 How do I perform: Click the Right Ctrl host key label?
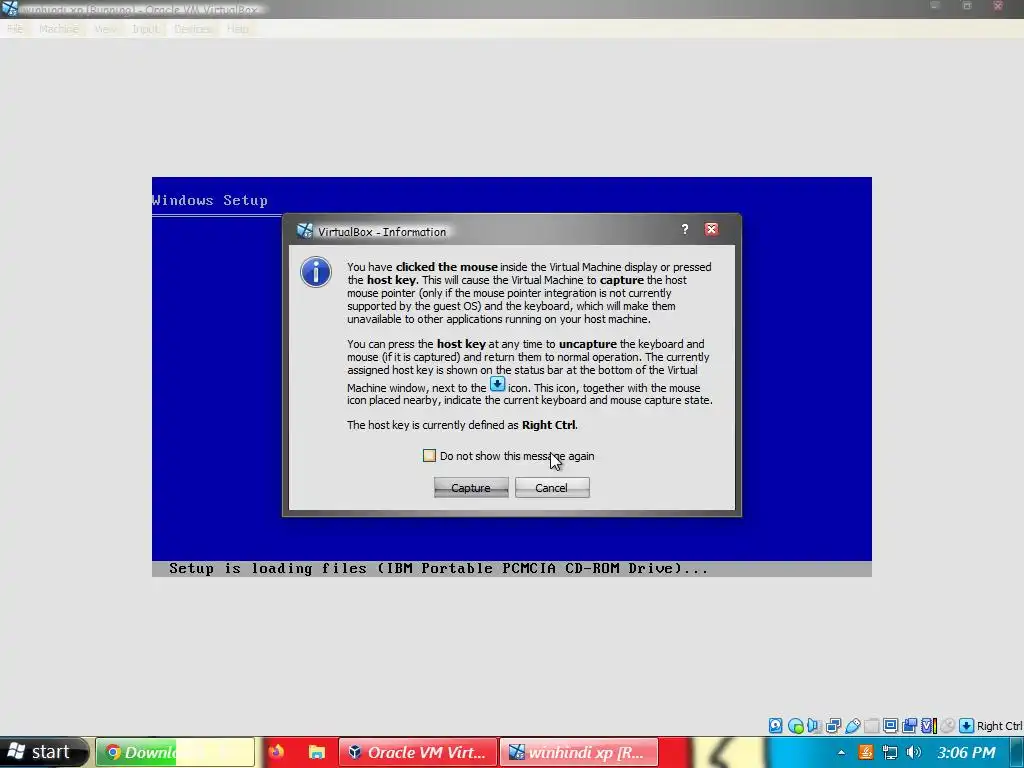pos(999,726)
